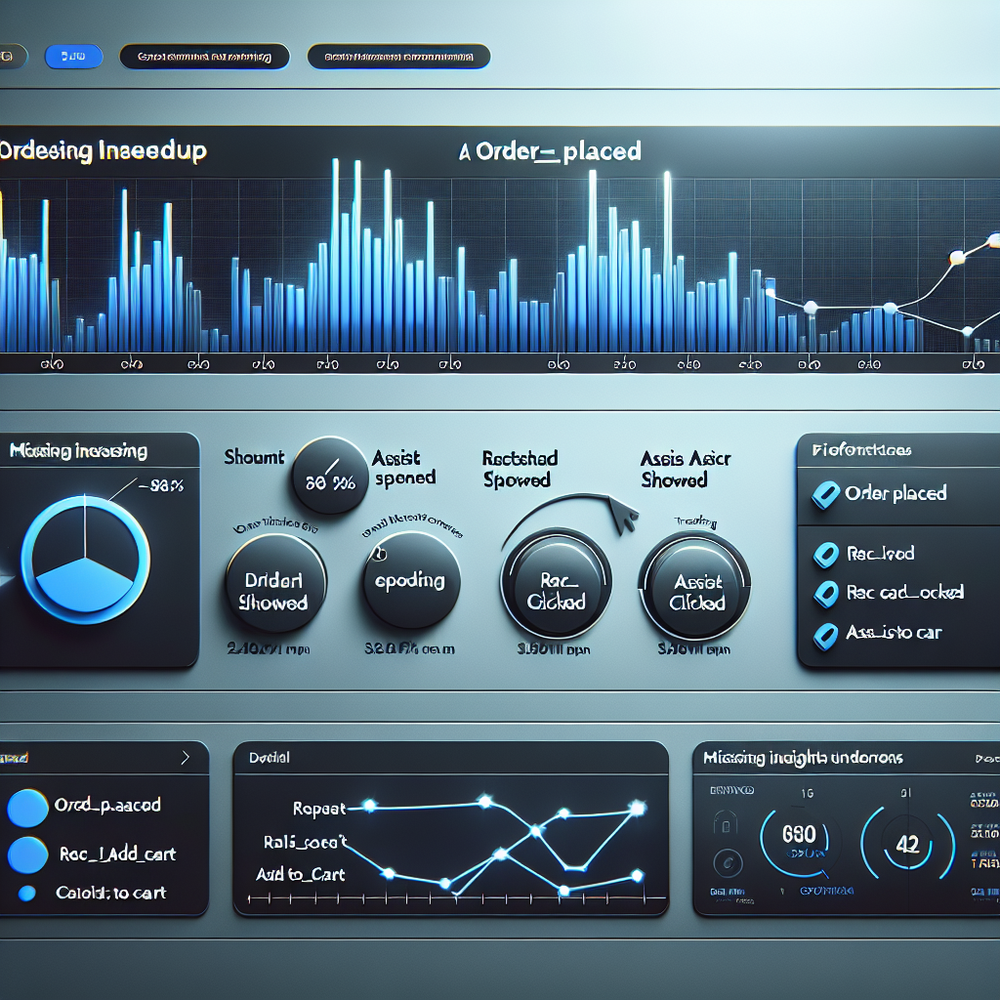The width and height of the screenshot is (1000, 1000).
Task: Click the 'Rac_ Clicked' round button
Action: tap(556, 584)
